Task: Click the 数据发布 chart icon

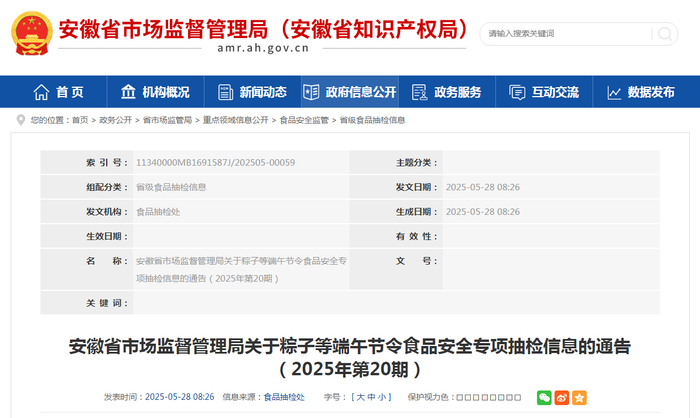Action: coord(614,92)
